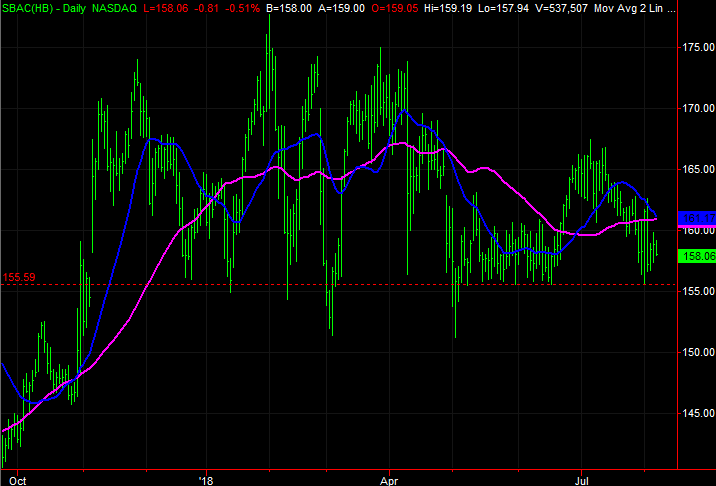
Task: Click the NASDAQ exchange label
Action: click(114, 8)
